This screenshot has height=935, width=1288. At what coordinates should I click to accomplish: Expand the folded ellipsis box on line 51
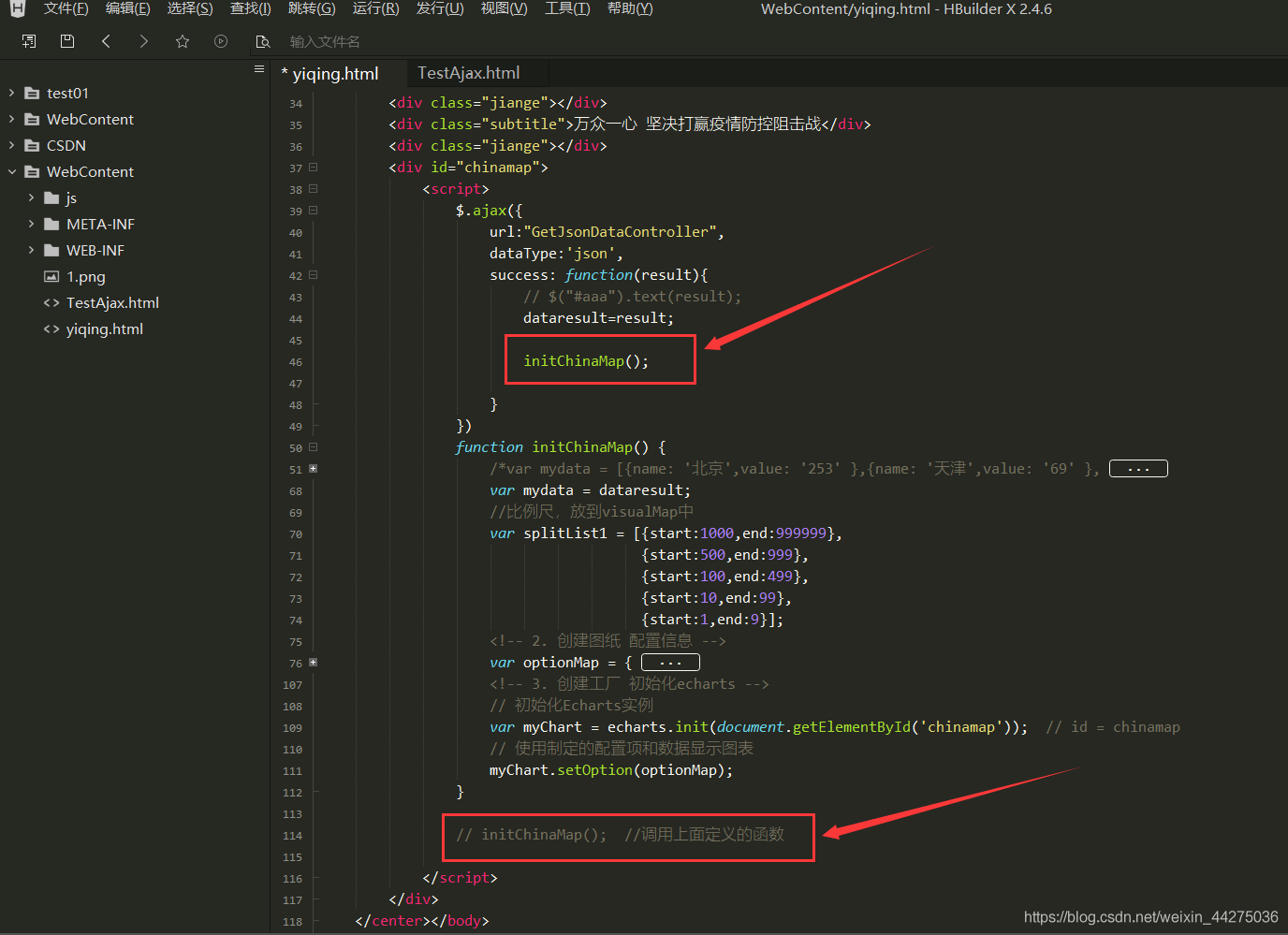[1138, 469]
